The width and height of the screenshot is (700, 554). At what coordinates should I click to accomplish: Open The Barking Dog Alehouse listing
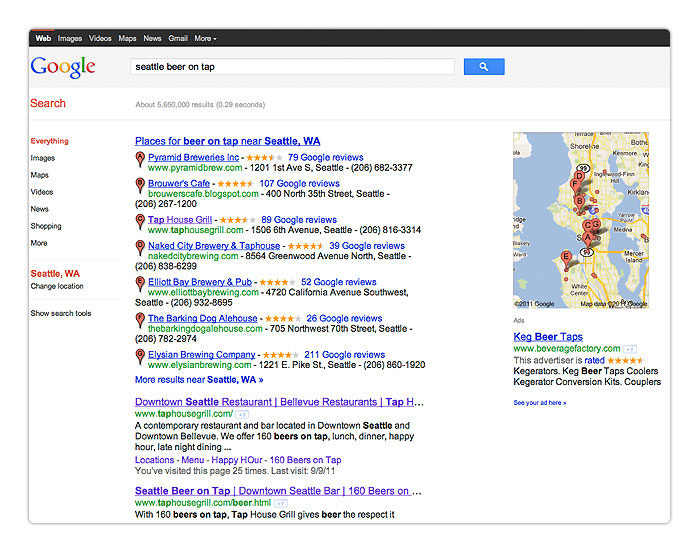(203, 318)
